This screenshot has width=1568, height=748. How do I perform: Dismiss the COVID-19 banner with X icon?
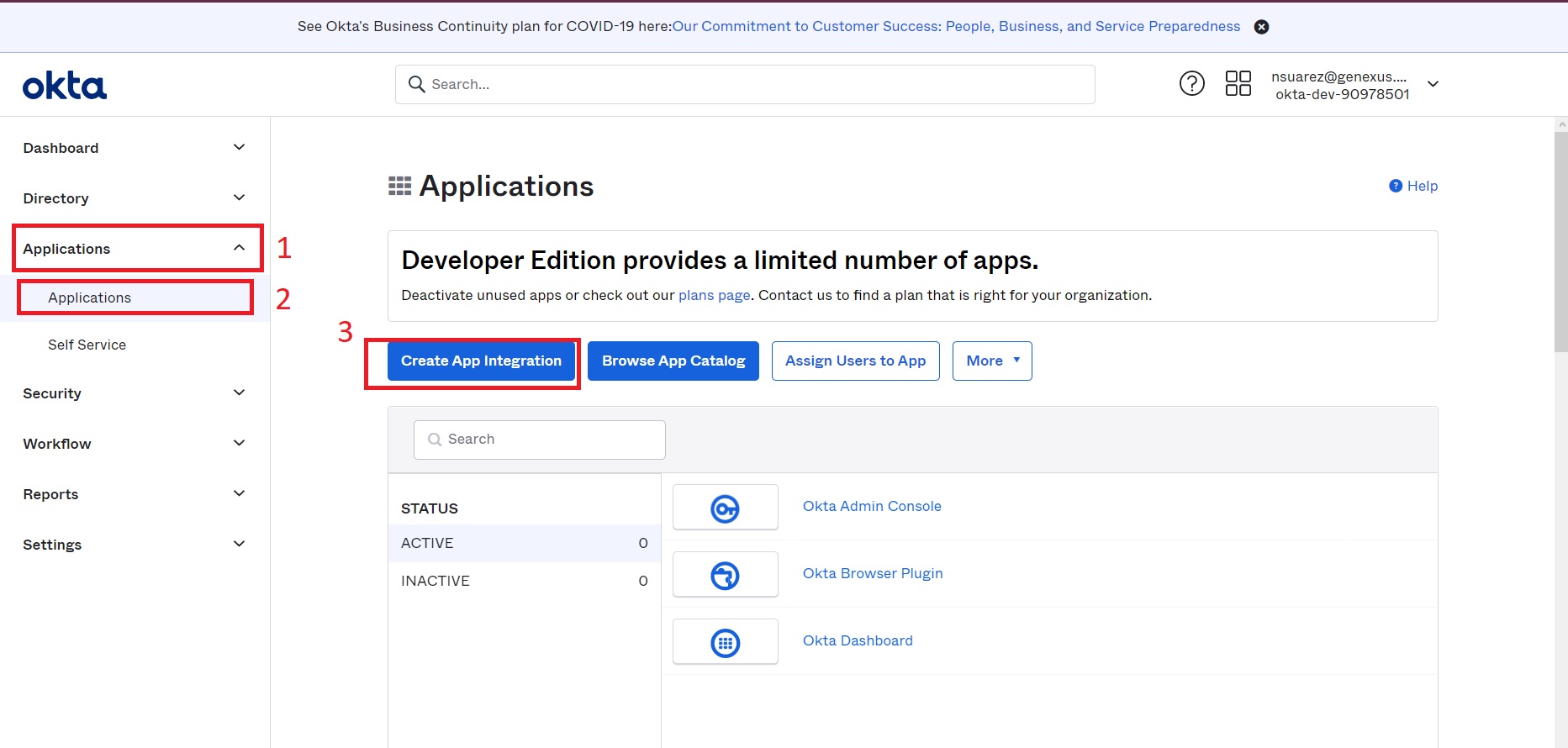point(1261,27)
